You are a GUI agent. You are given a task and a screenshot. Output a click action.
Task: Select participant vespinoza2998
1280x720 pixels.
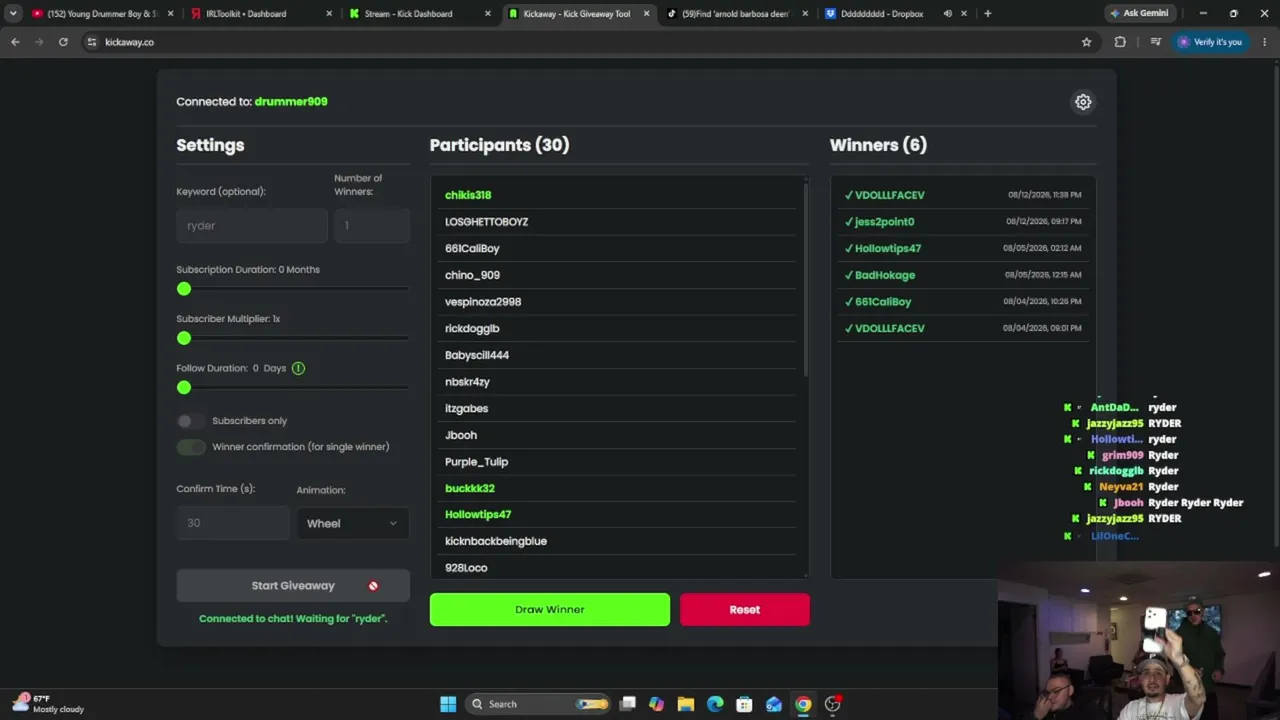pyautogui.click(x=483, y=302)
